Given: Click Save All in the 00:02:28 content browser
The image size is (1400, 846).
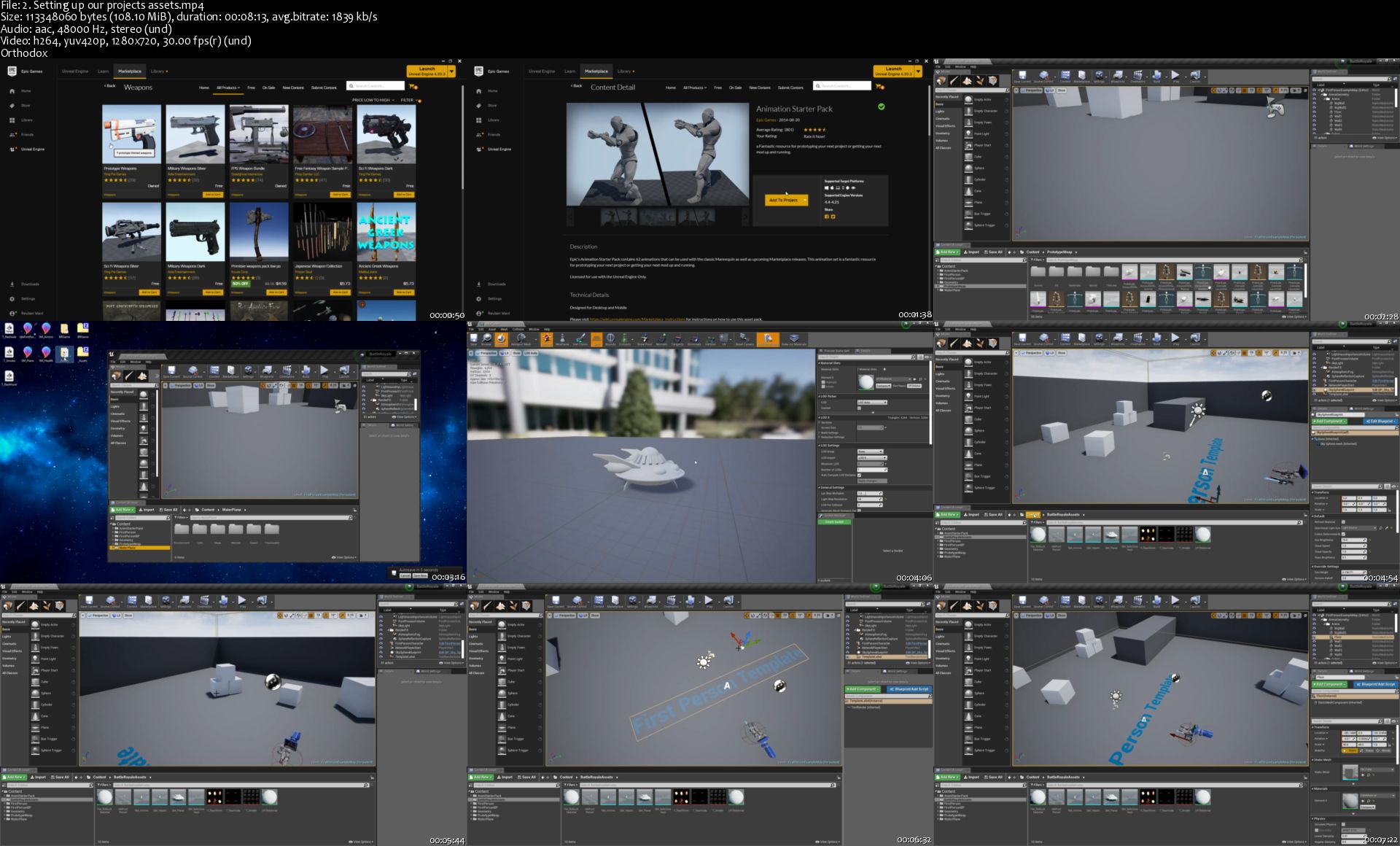Looking at the screenshot, I should [993, 252].
